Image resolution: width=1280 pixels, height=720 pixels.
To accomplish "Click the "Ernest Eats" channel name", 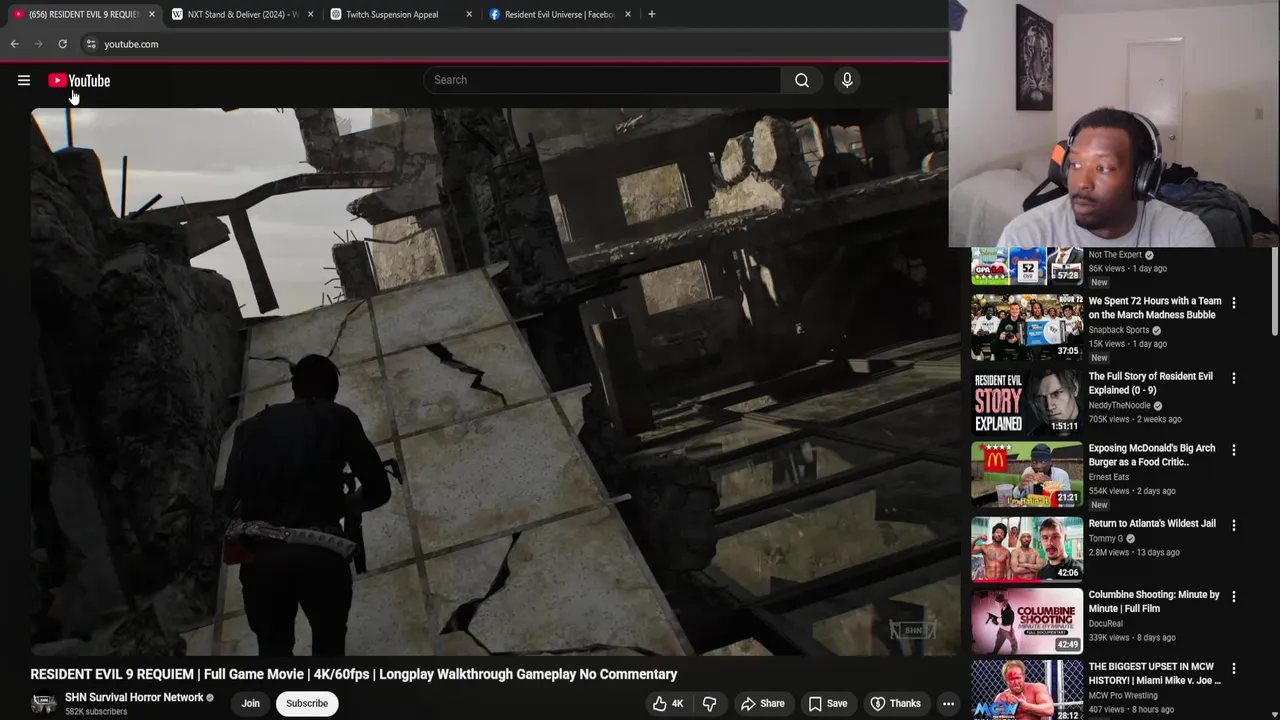I will pyautogui.click(x=1112, y=478).
